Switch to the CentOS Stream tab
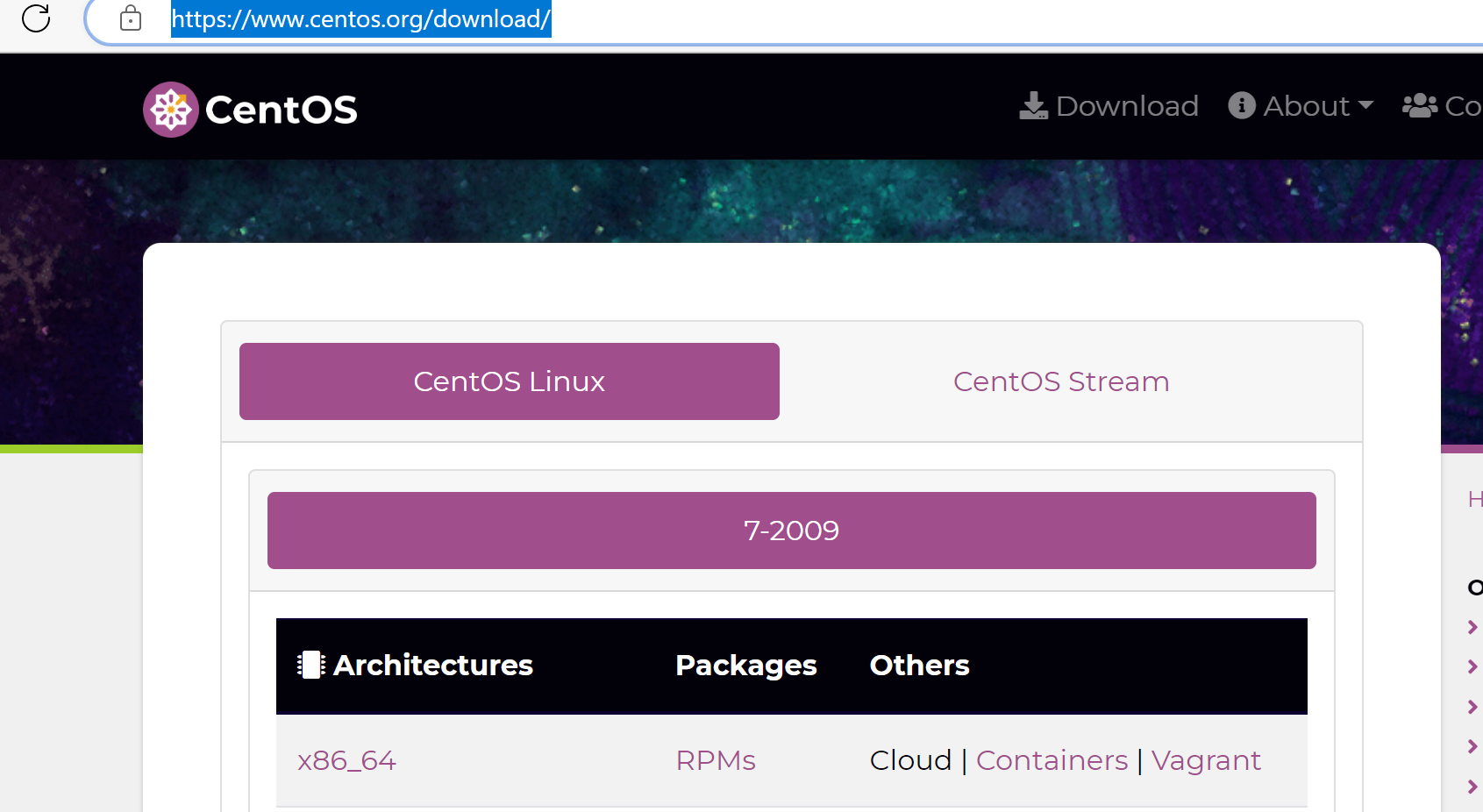1483x812 pixels. pos(1061,381)
